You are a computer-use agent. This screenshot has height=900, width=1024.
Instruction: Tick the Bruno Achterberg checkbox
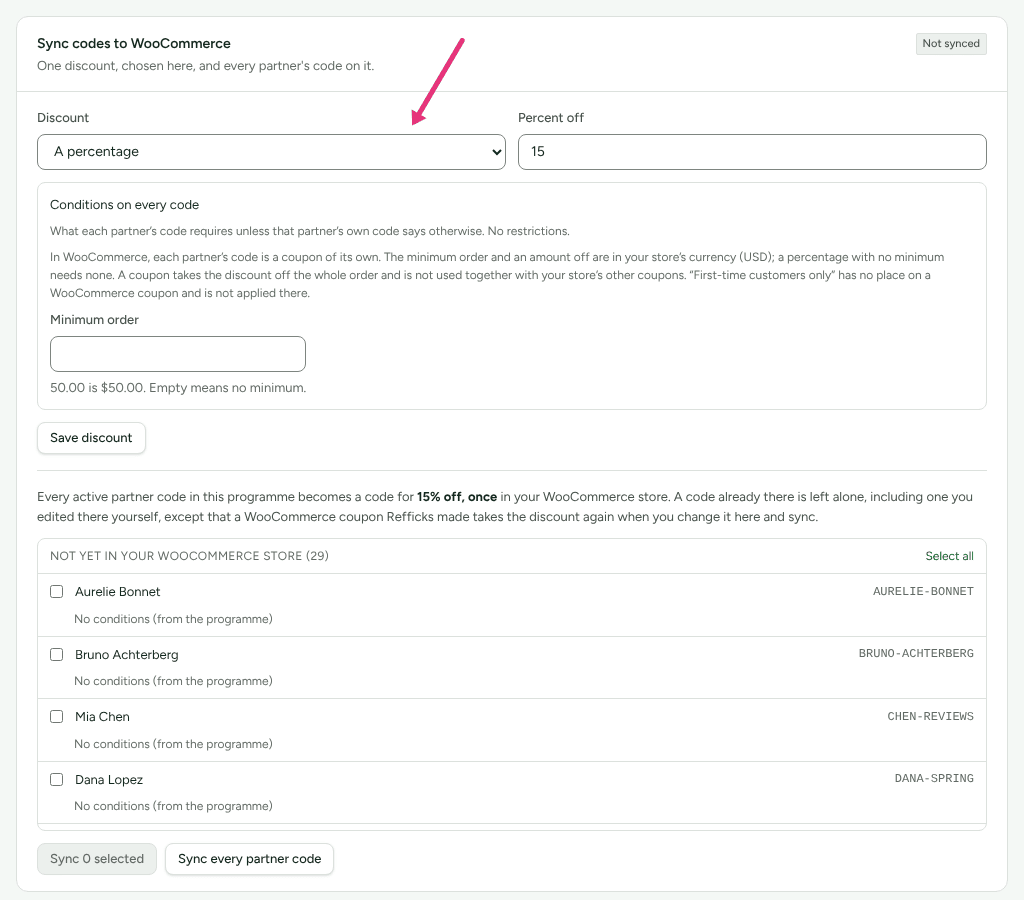(x=57, y=654)
